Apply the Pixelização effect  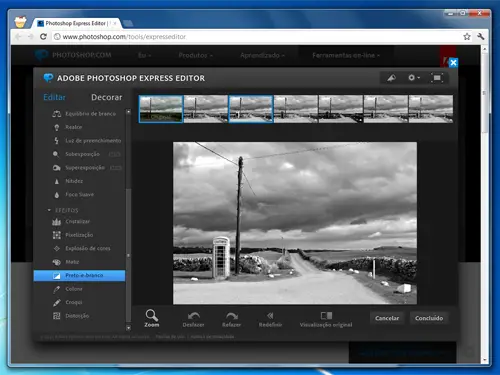click(73, 235)
